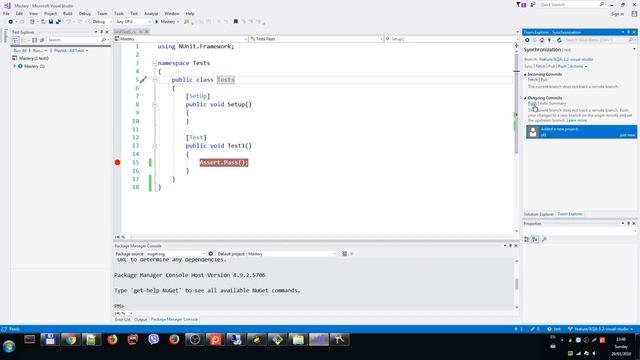Click the clear console icon in Package Manager
Screen dimensions: 640x360
(344, 254)
